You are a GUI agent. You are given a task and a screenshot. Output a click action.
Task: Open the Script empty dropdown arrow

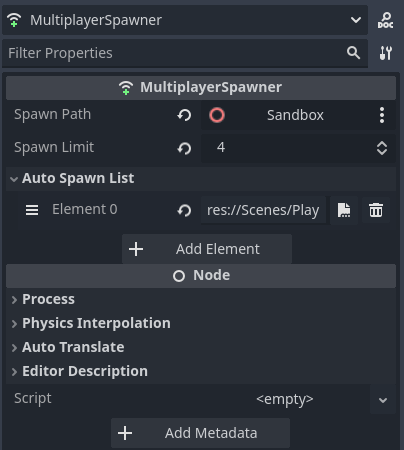point(383,400)
